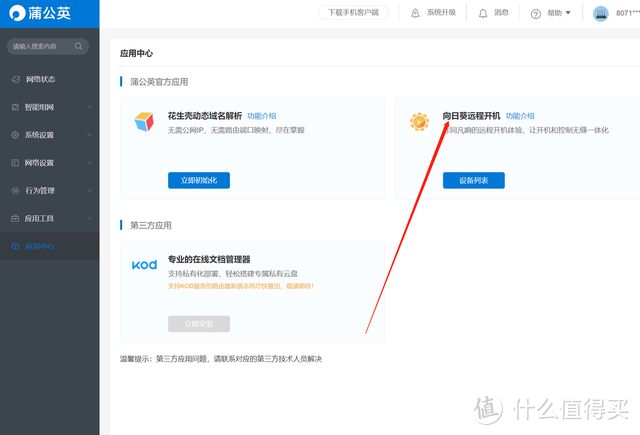Click the 系统设置 gear icon
The width and height of the screenshot is (640, 435).
pos(15,135)
